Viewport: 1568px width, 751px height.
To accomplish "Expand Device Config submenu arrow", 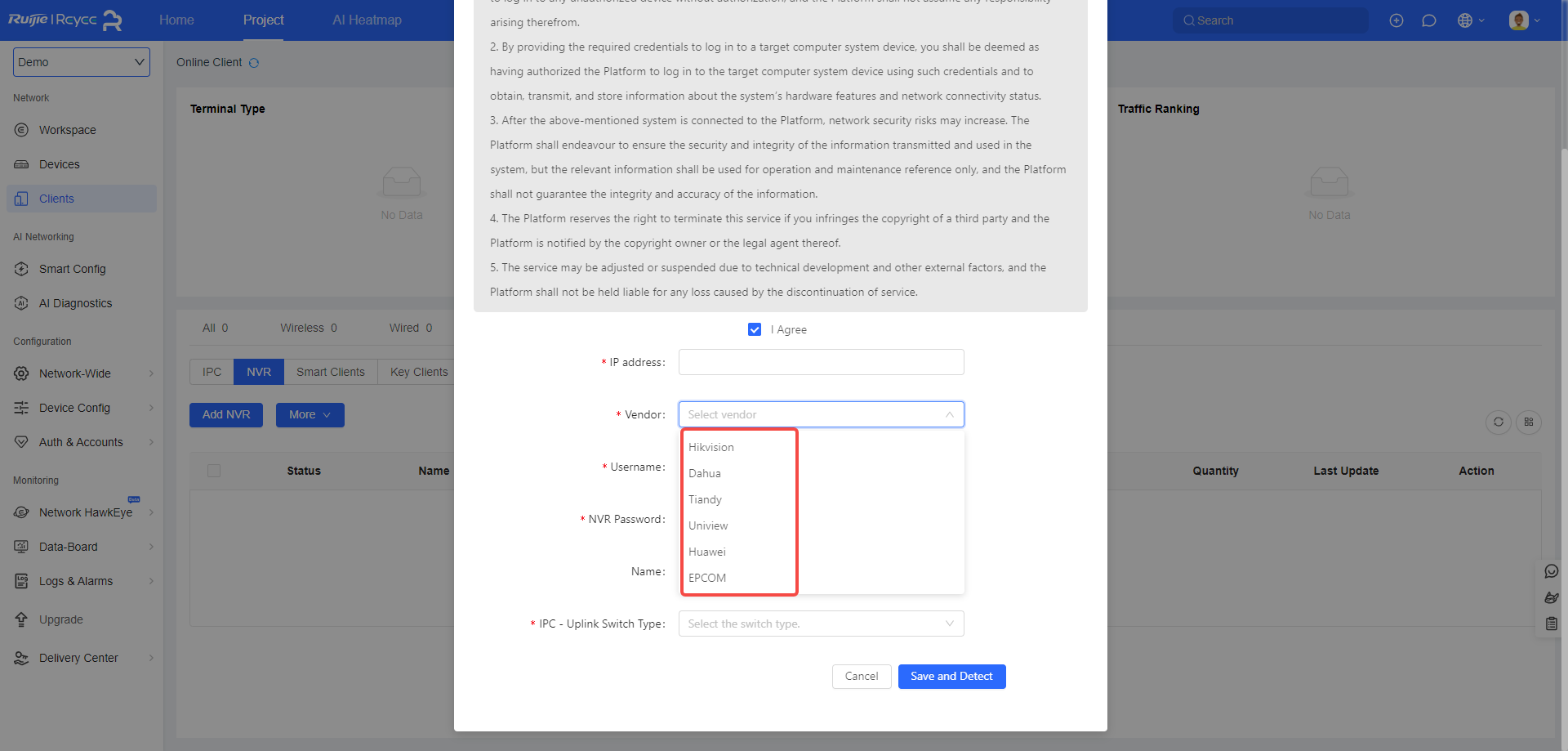I will 151,408.
